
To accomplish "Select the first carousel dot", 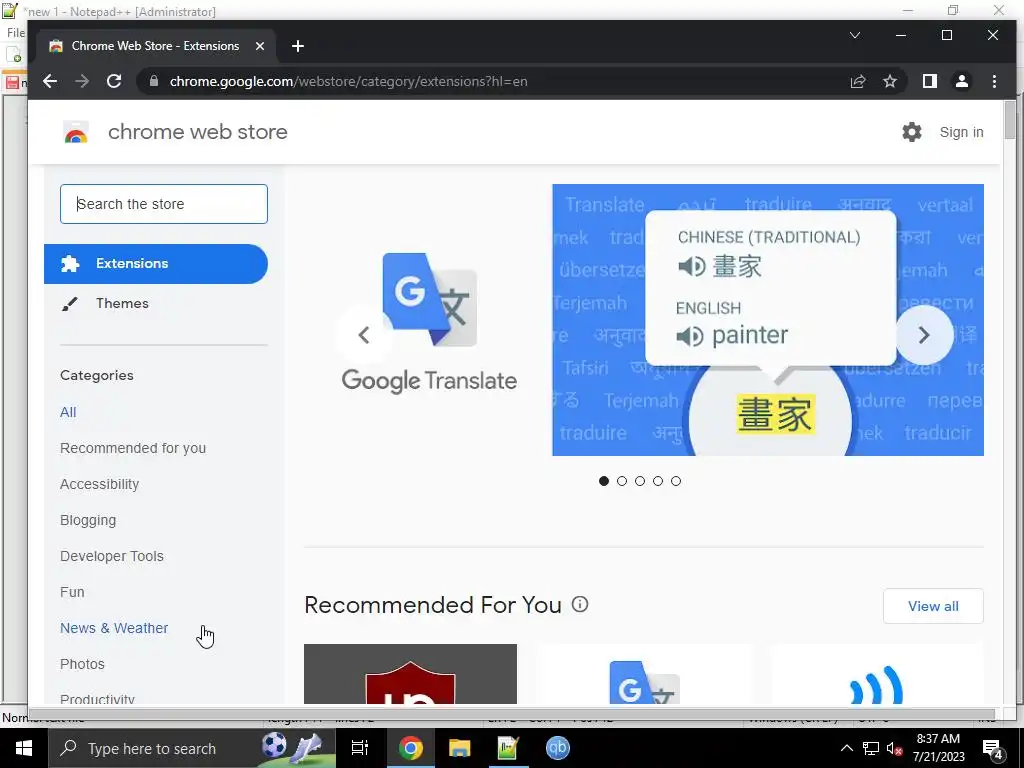I will pos(603,481).
